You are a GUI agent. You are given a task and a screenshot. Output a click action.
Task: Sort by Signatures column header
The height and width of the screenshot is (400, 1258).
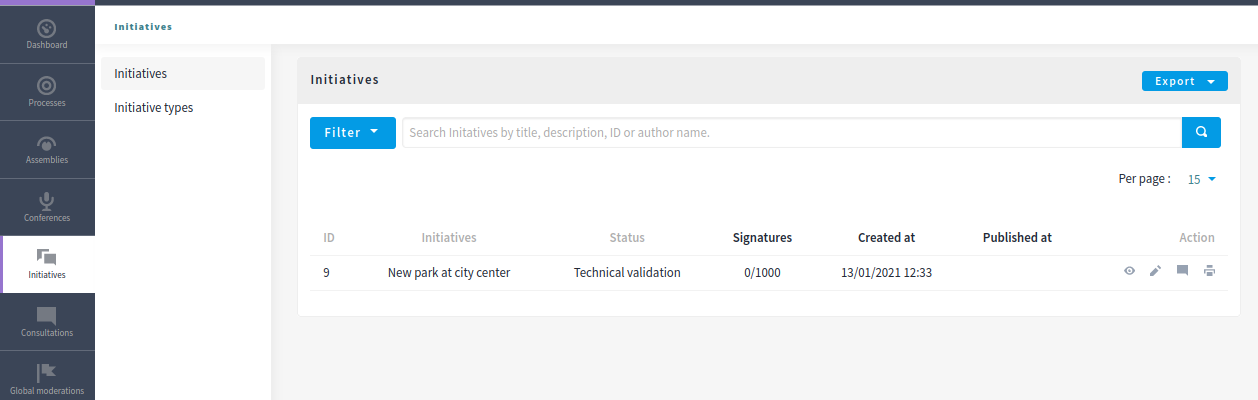click(x=762, y=238)
